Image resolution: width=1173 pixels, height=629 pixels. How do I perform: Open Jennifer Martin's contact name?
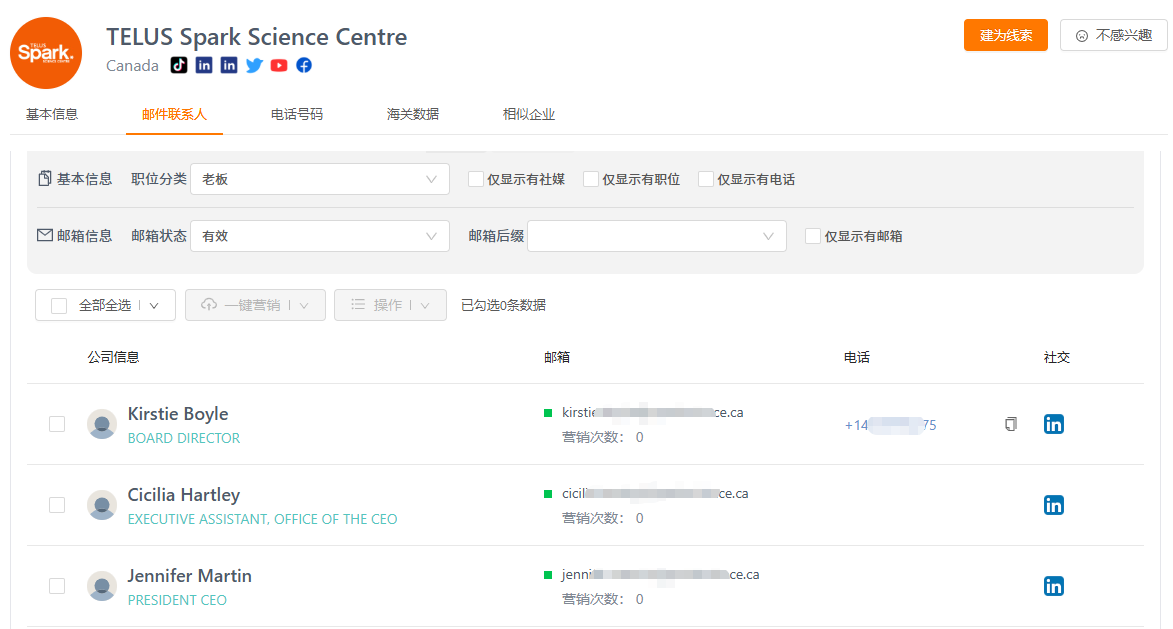tap(189, 575)
